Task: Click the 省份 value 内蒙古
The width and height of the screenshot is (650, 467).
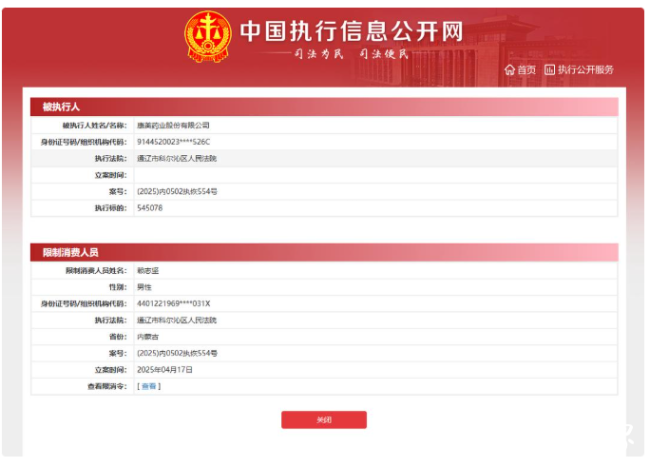Action: pos(148,336)
